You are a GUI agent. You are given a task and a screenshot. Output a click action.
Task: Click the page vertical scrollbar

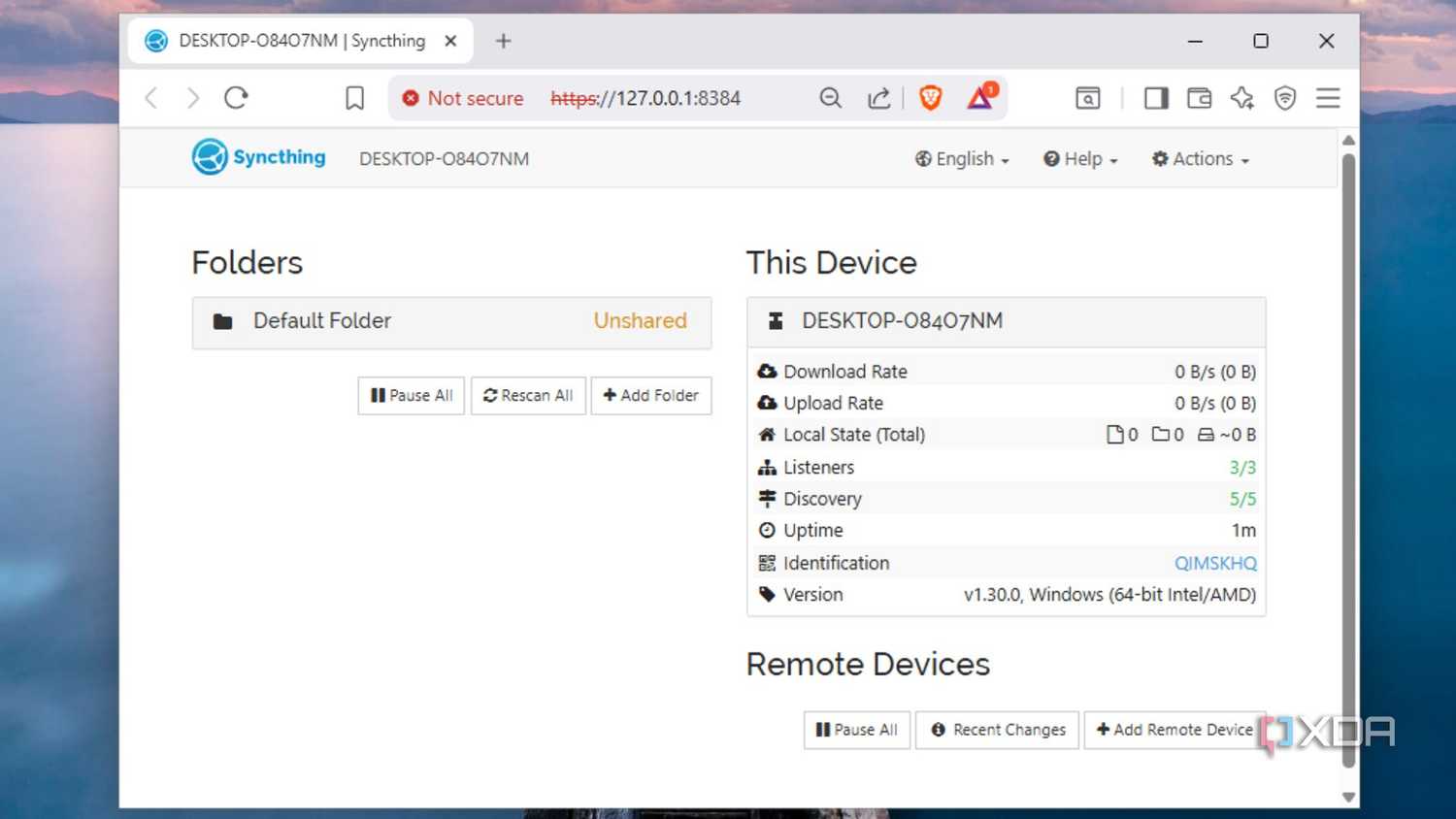1348,461
